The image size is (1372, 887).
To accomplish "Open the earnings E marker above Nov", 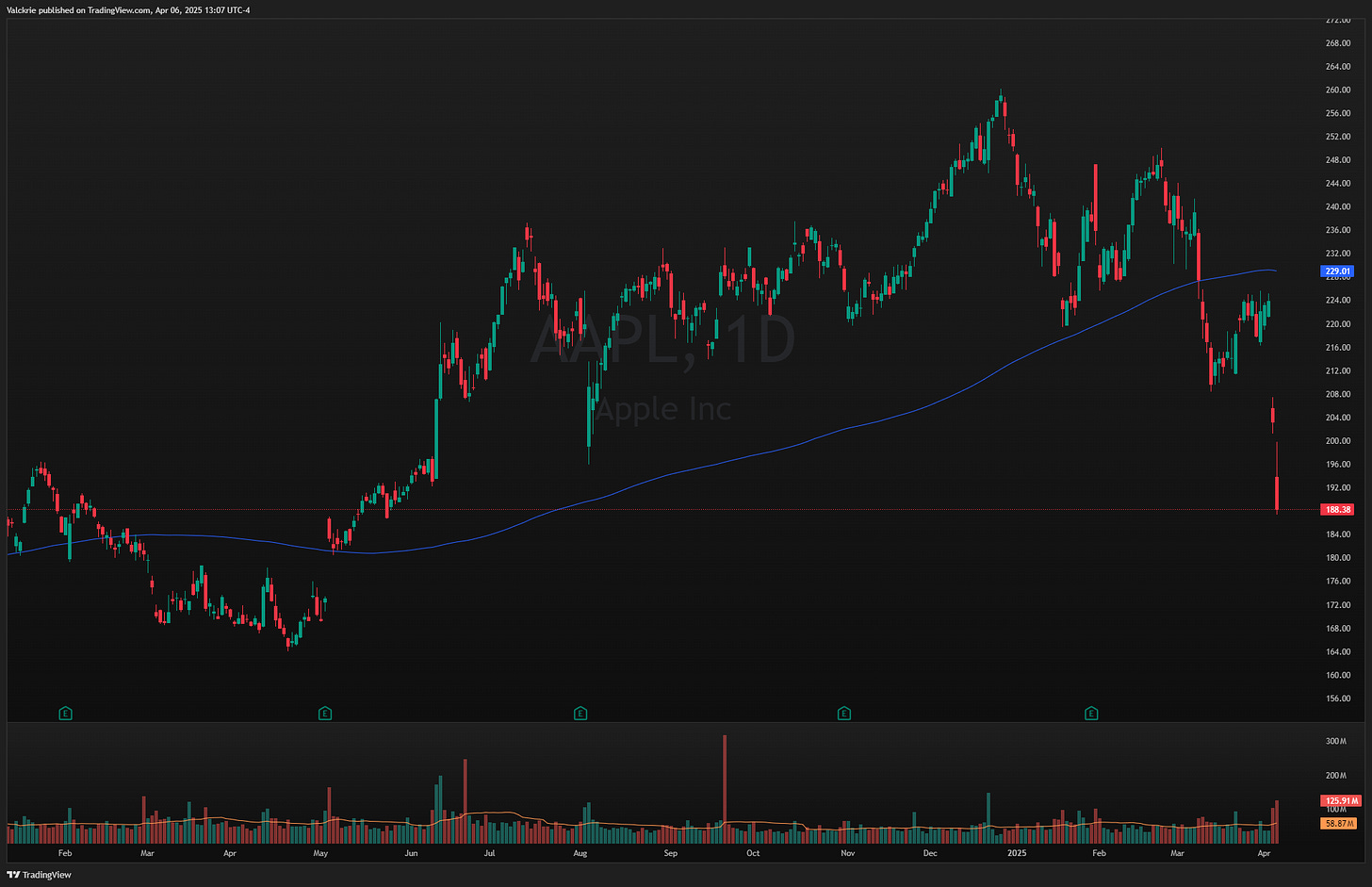I will coord(844,714).
